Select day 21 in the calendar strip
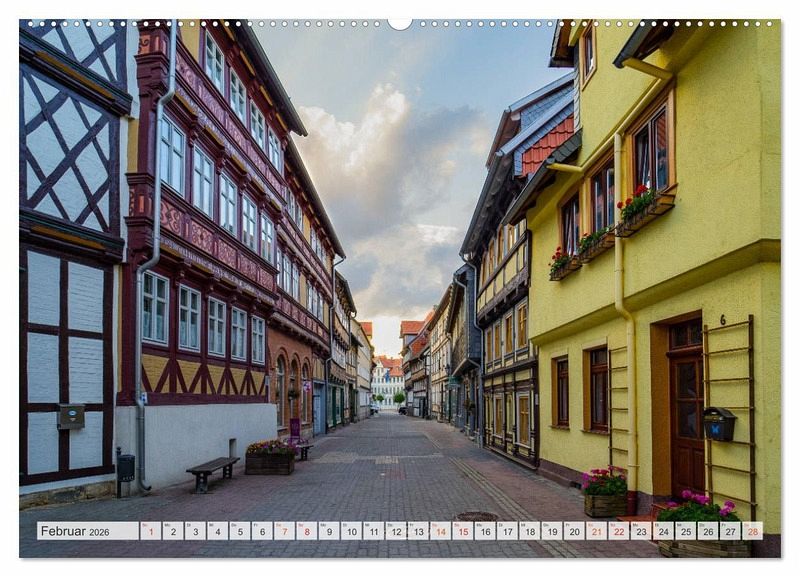Screen dimensions: 800x577 pos(596,531)
